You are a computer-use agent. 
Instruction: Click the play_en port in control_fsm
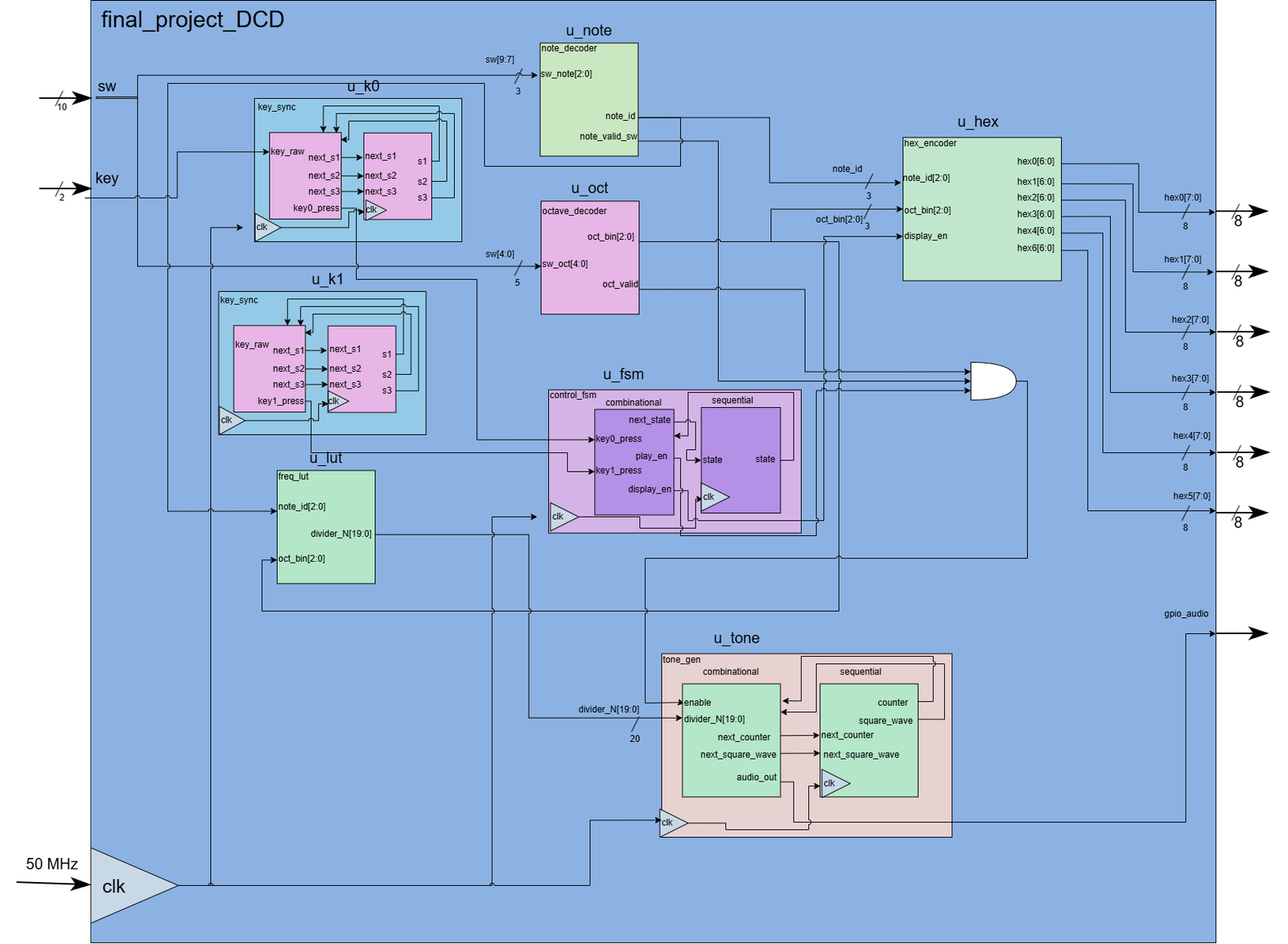tap(651, 456)
